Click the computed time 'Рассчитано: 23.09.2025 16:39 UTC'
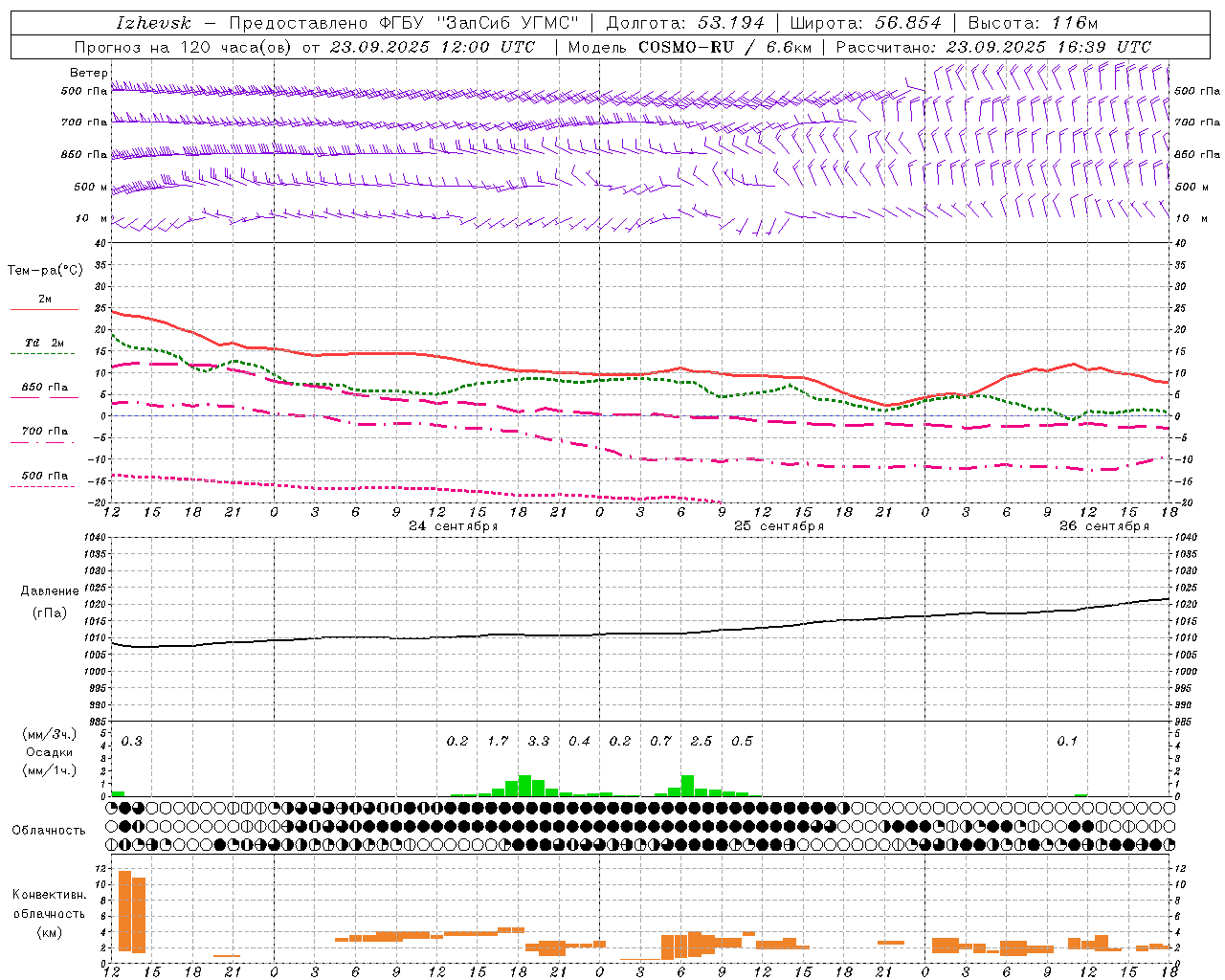Screen dimensions: 1225x980 tap(993, 47)
